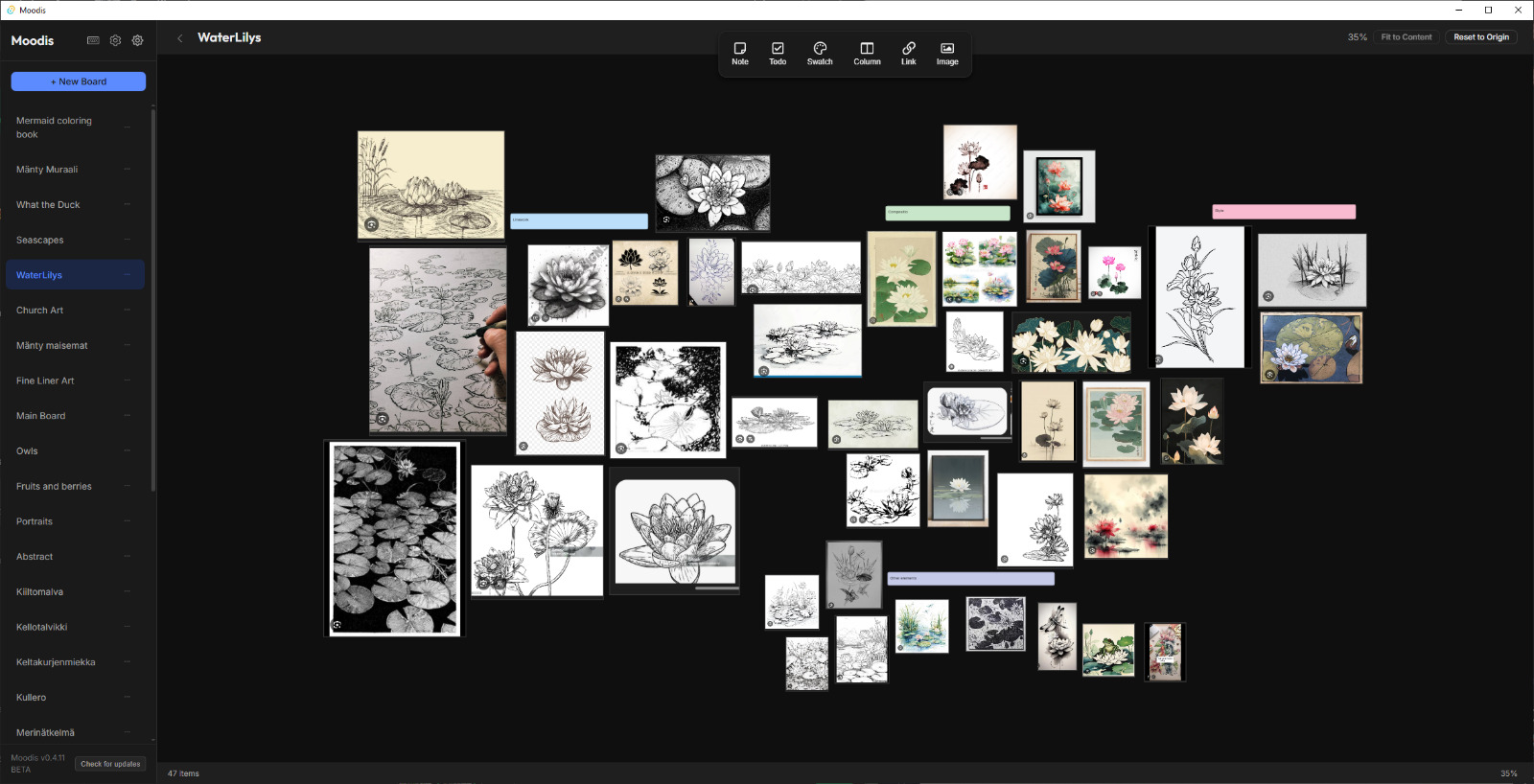Insert a Link from the toolbar
Viewport: 1534px width, 784px height.
pos(908,54)
